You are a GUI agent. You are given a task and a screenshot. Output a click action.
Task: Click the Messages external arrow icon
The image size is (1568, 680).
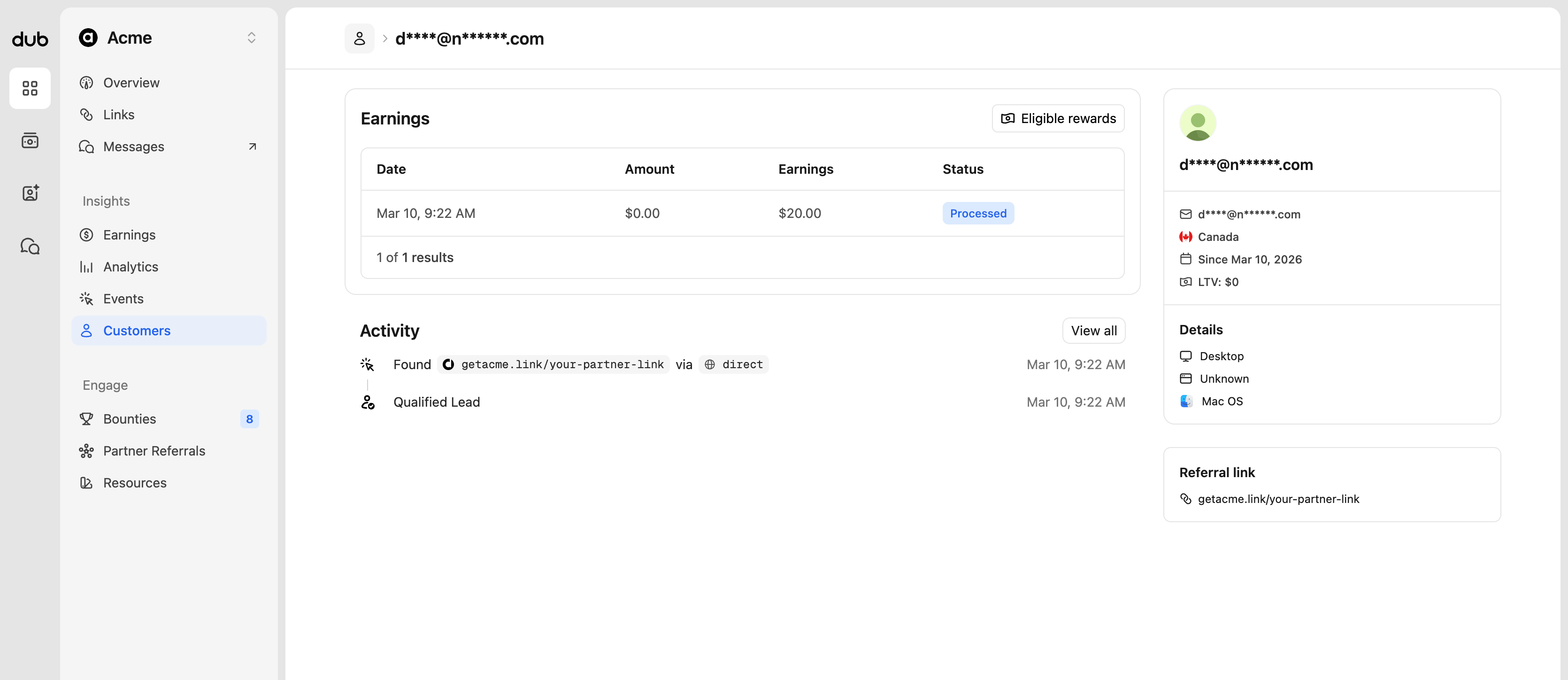(x=253, y=147)
